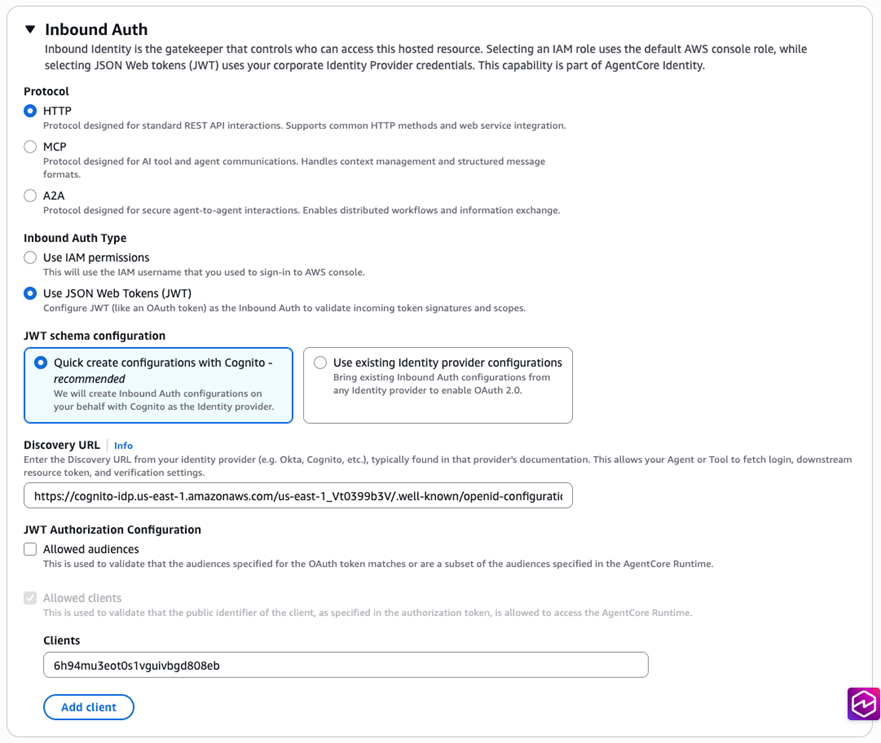Select the MCP protocol option
Viewport: 881px width, 743px height.
coord(30,147)
